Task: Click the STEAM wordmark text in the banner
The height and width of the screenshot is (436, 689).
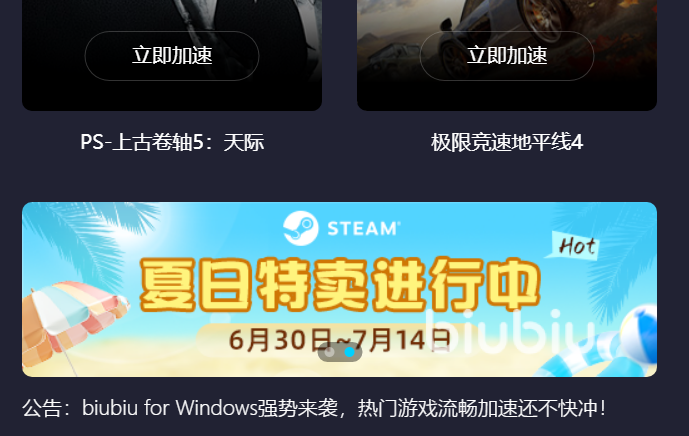Action: pyautogui.click(x=364, y=229)
